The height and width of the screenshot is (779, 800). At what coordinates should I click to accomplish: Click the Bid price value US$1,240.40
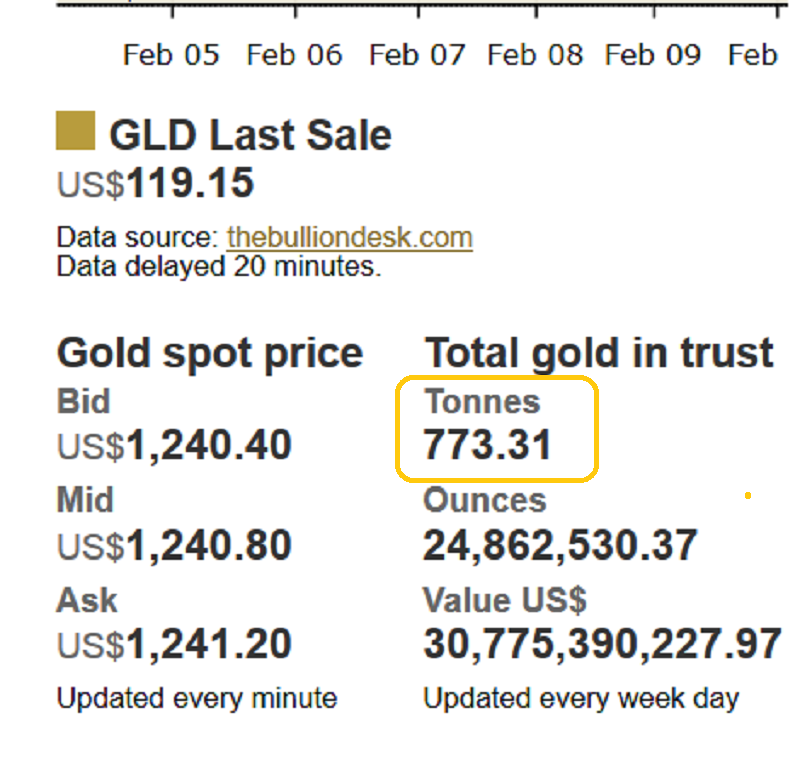click(x=174, y=446)
